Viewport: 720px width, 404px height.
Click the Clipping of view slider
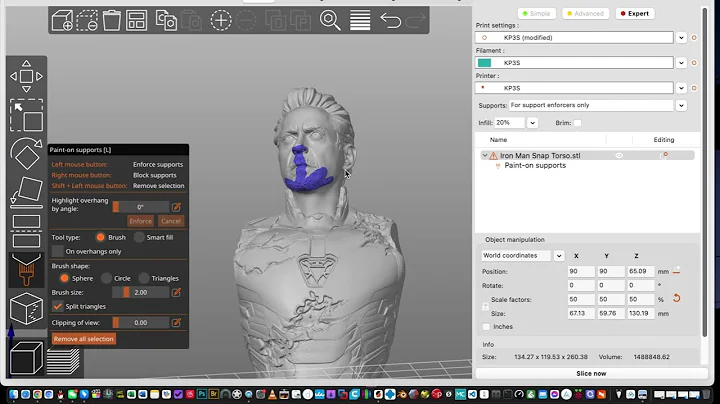tap(141, 323)
